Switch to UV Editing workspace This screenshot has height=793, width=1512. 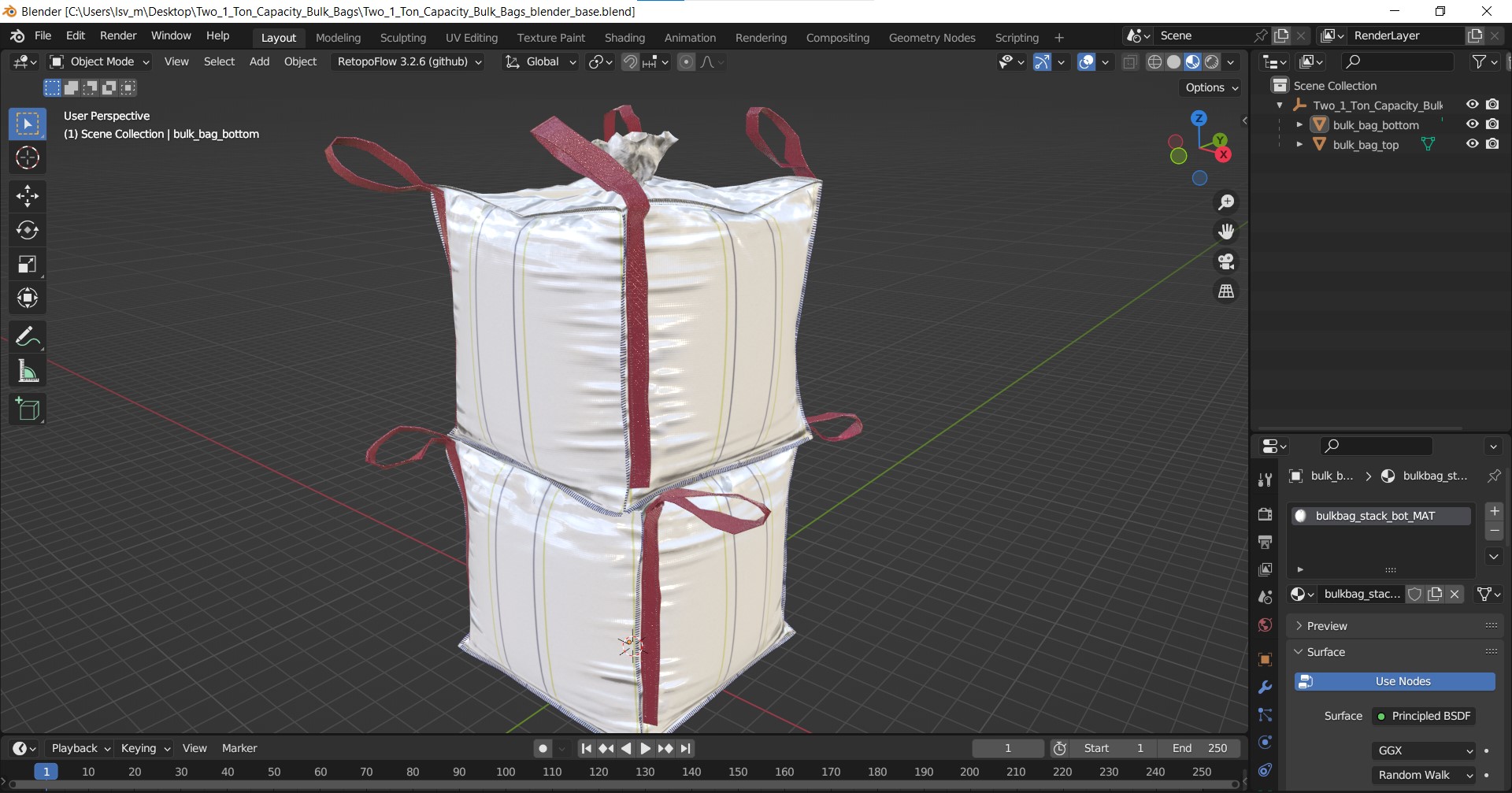point(472,38)
